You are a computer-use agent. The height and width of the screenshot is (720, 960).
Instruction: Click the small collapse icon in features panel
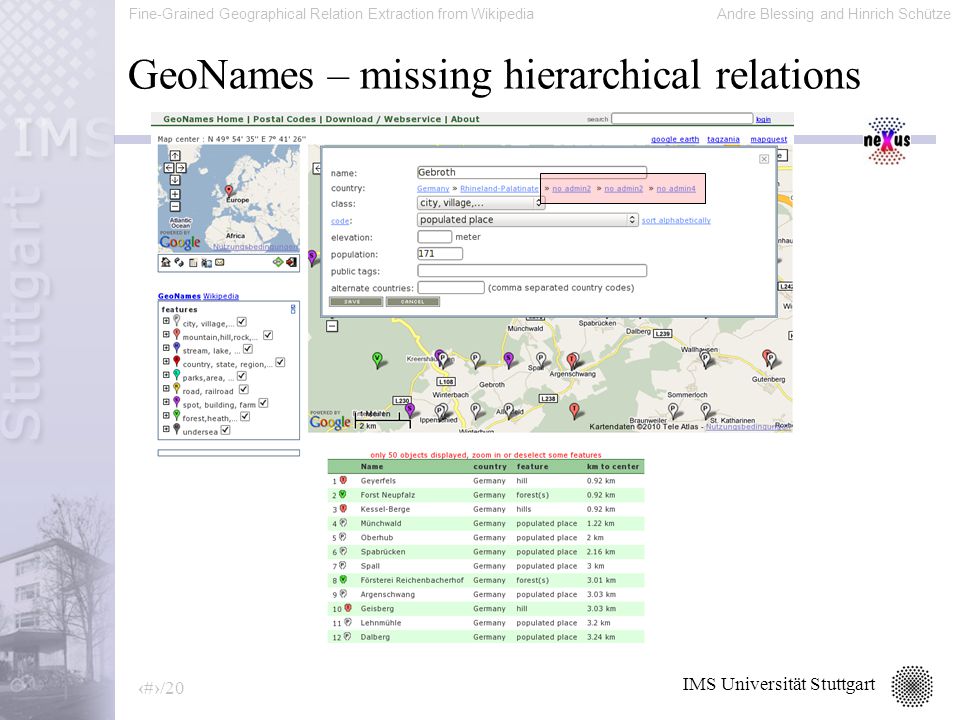pyautogui.click(x=293, y=309)
